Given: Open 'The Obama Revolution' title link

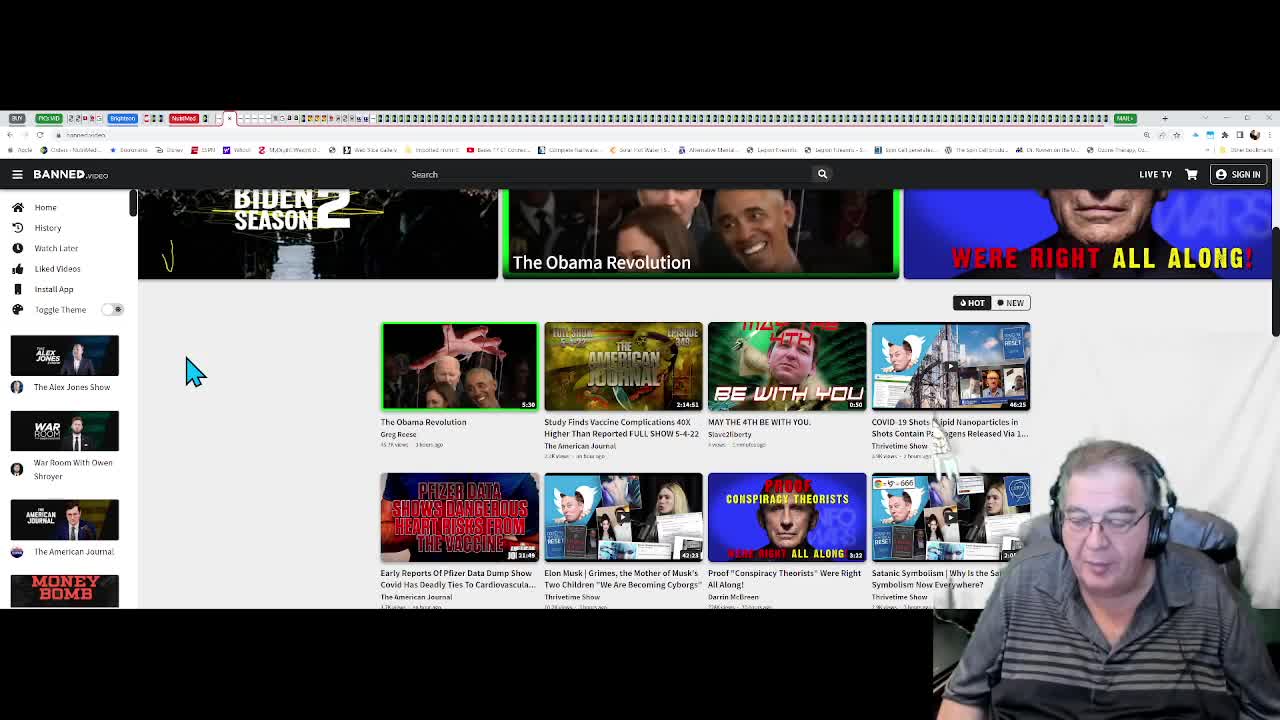Looking at the screenshot, I should [423, 422].
